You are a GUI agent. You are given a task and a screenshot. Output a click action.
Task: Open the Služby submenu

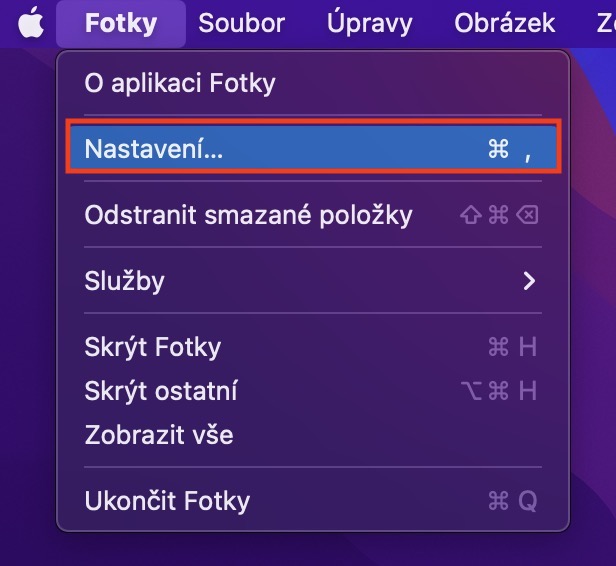pos(125,281)
